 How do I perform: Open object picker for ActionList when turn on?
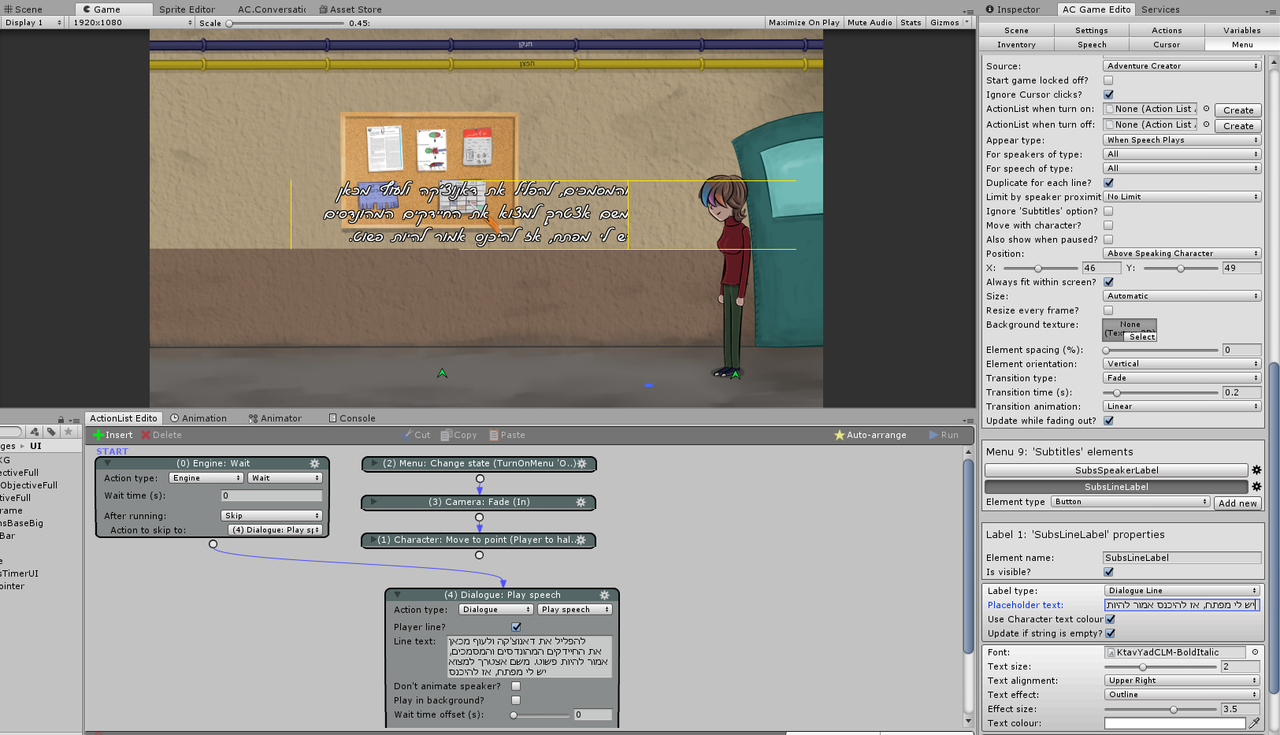coord(1206,109)
